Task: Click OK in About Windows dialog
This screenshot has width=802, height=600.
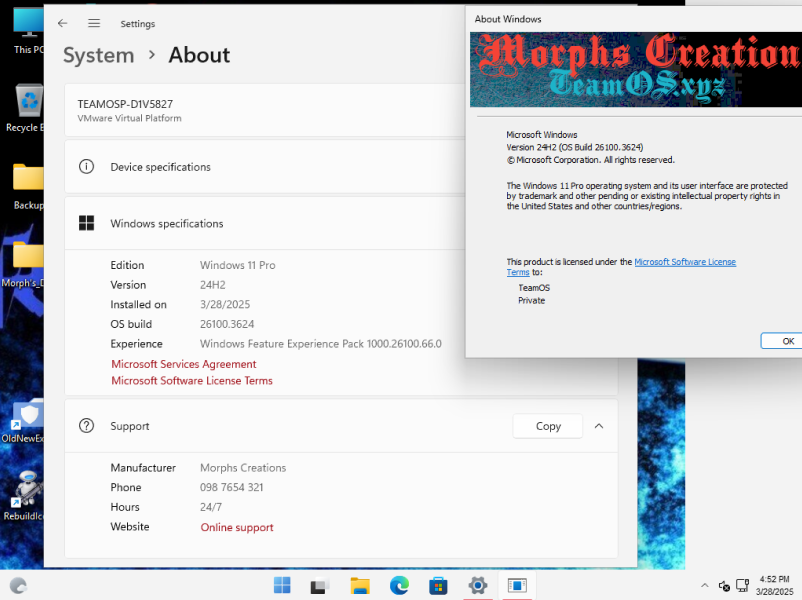Action: point(783,341)
